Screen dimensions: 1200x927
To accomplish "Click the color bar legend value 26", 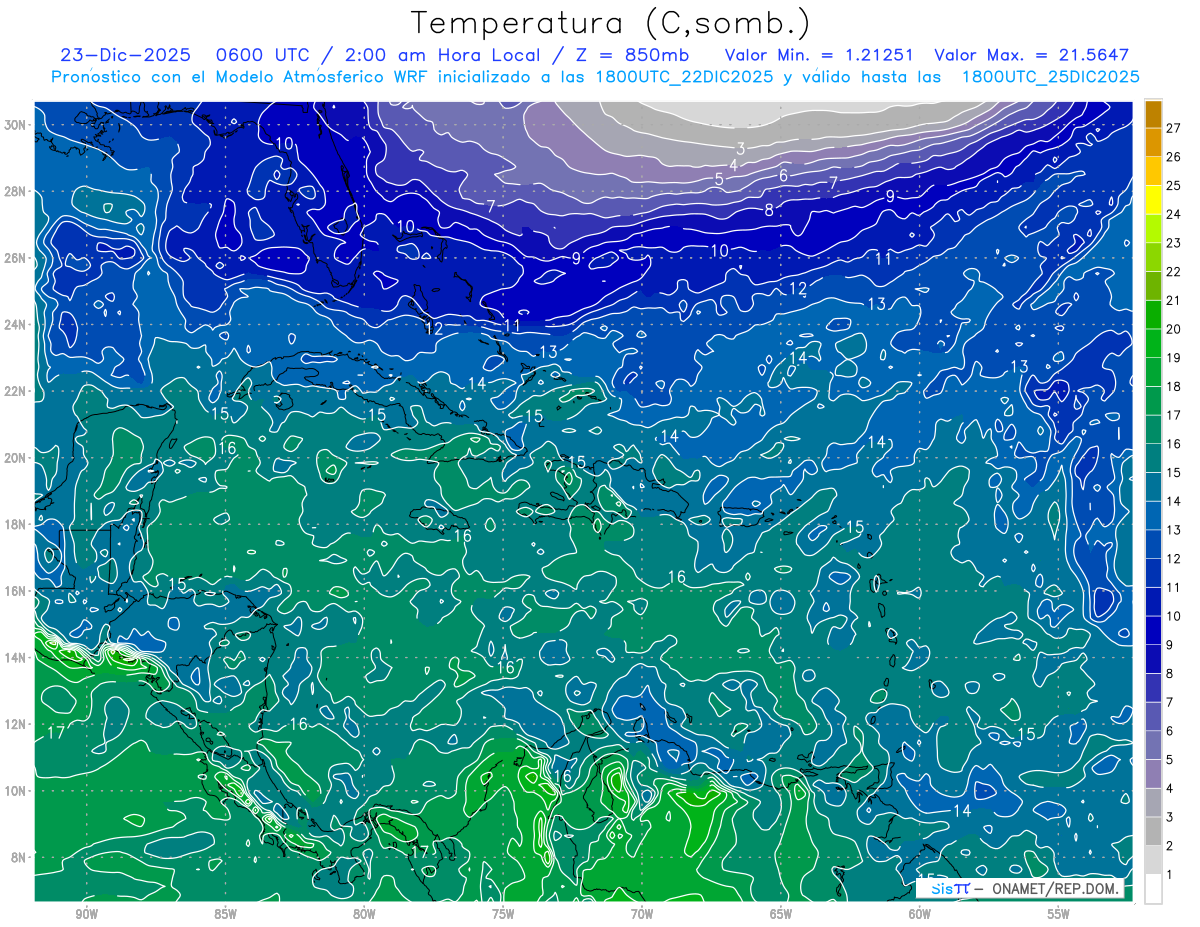I will click(1173, 156).
